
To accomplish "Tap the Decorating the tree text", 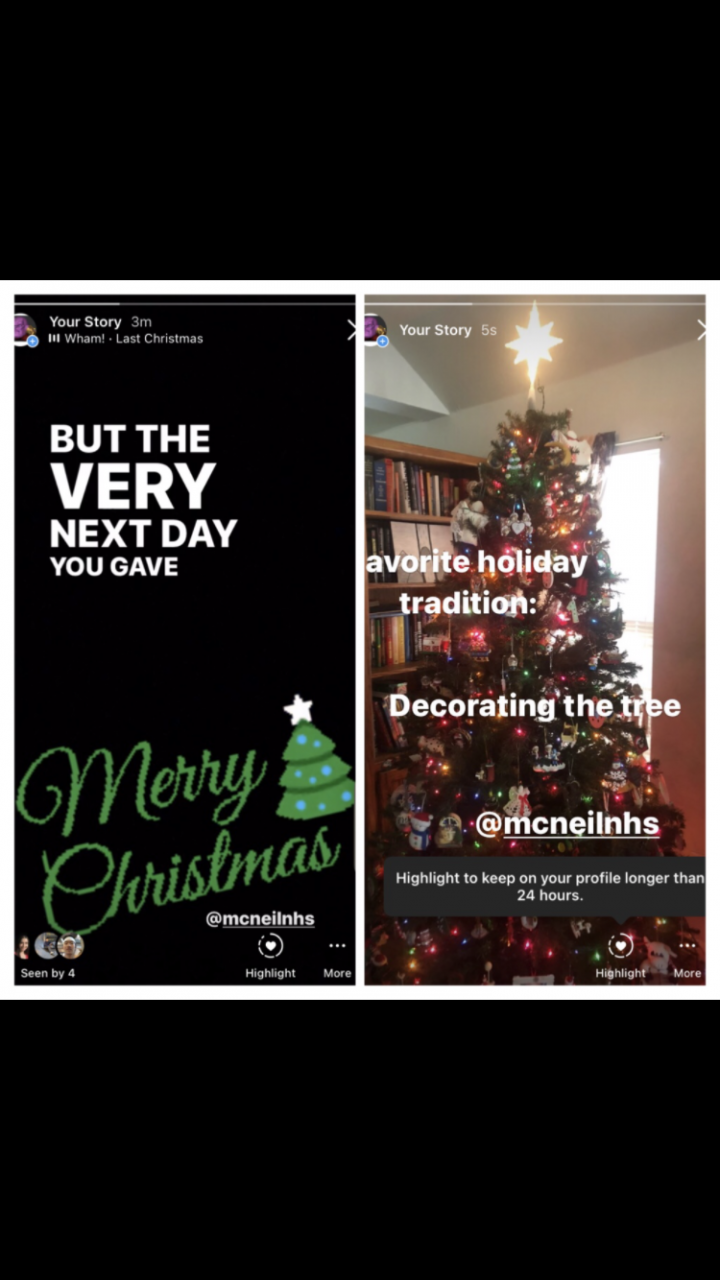I will click(x=535, y=706).
